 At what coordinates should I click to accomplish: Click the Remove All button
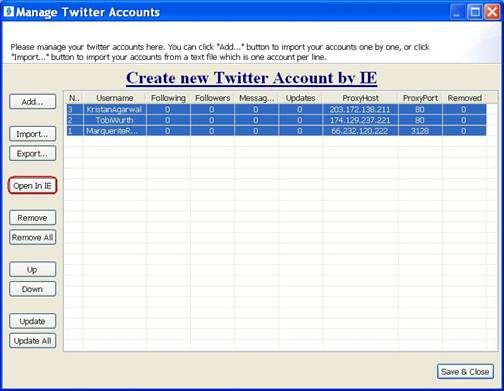point(32,237)
